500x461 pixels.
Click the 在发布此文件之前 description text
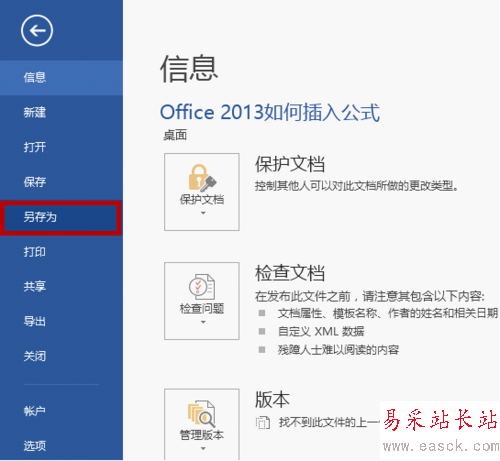click(369, 296)
